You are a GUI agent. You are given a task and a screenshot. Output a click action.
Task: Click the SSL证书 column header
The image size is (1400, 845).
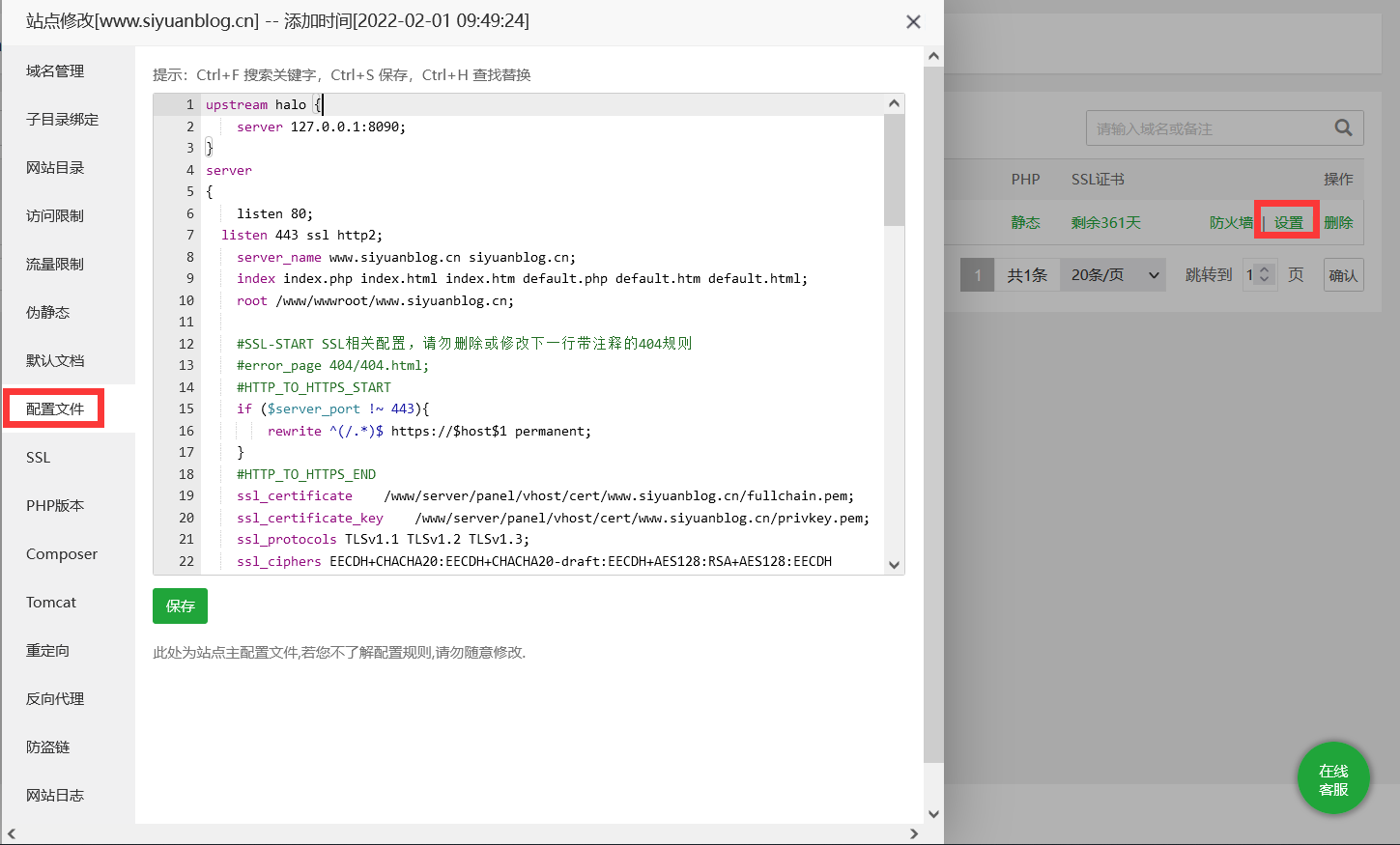point(1098,179)
